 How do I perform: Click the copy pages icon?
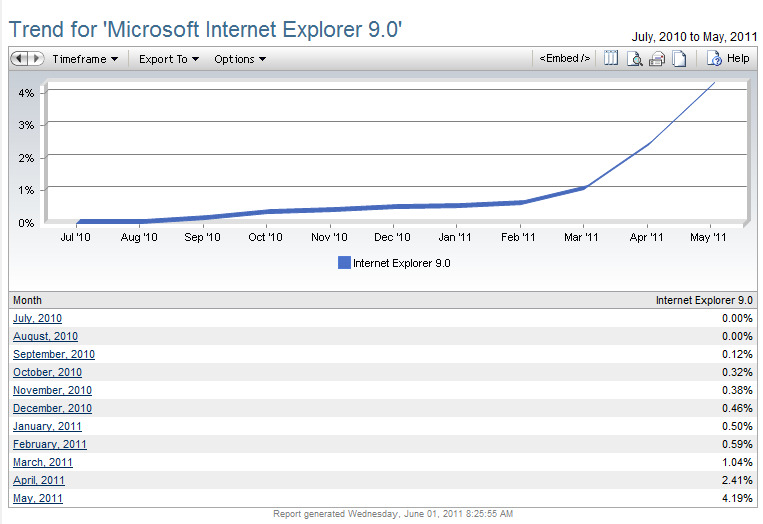(x=679, y=59)
